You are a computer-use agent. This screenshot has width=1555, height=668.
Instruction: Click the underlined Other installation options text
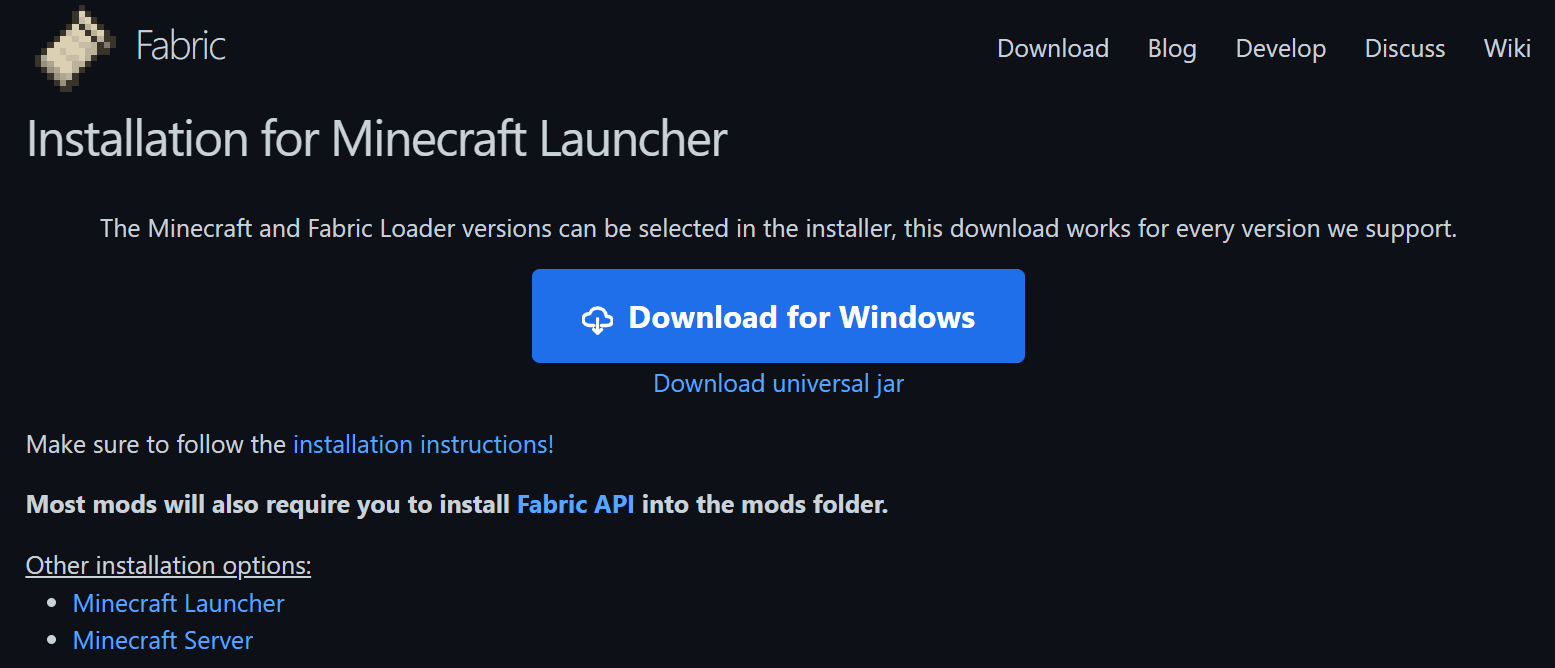168,565
